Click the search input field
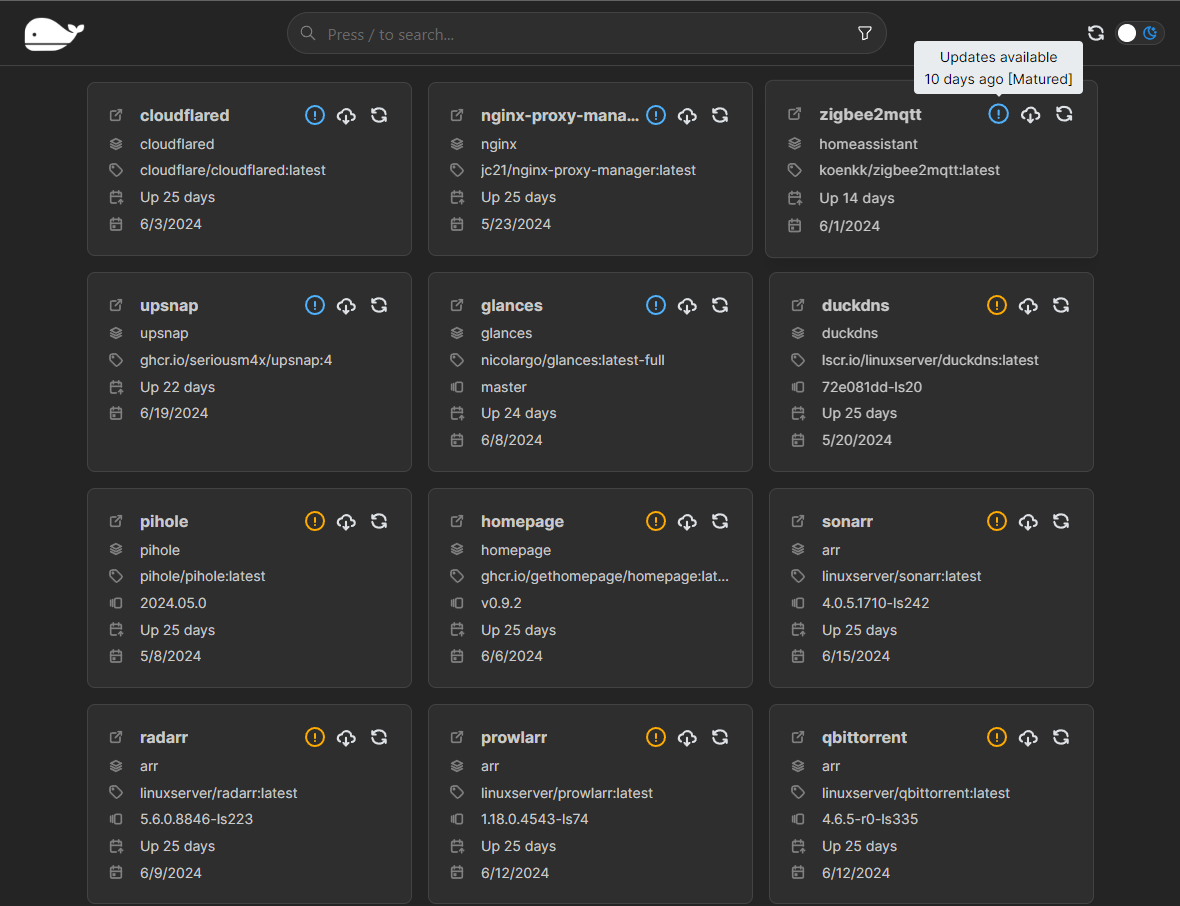This screenshot has height=906, width=1180. point(586,34)
